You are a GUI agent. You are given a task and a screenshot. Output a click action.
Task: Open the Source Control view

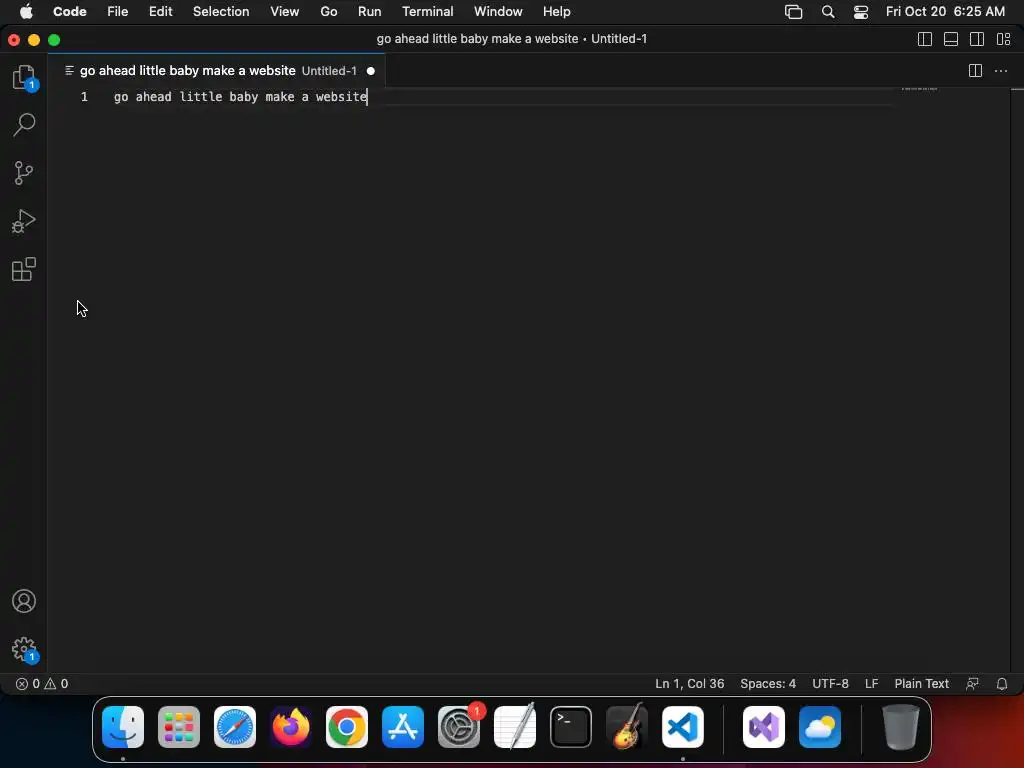point(24,173)
